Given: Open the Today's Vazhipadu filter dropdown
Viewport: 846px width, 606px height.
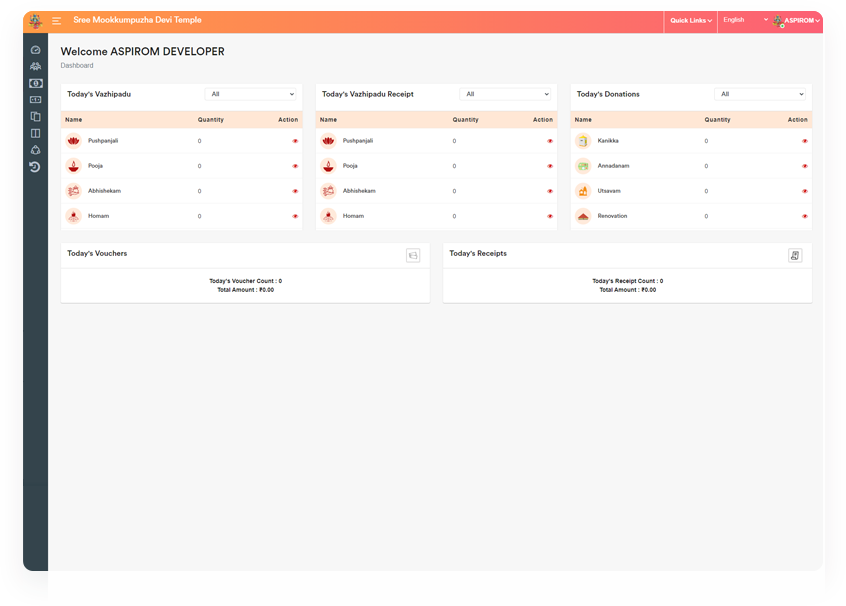Looking at the screenshot, I should [x=251, y=94].
